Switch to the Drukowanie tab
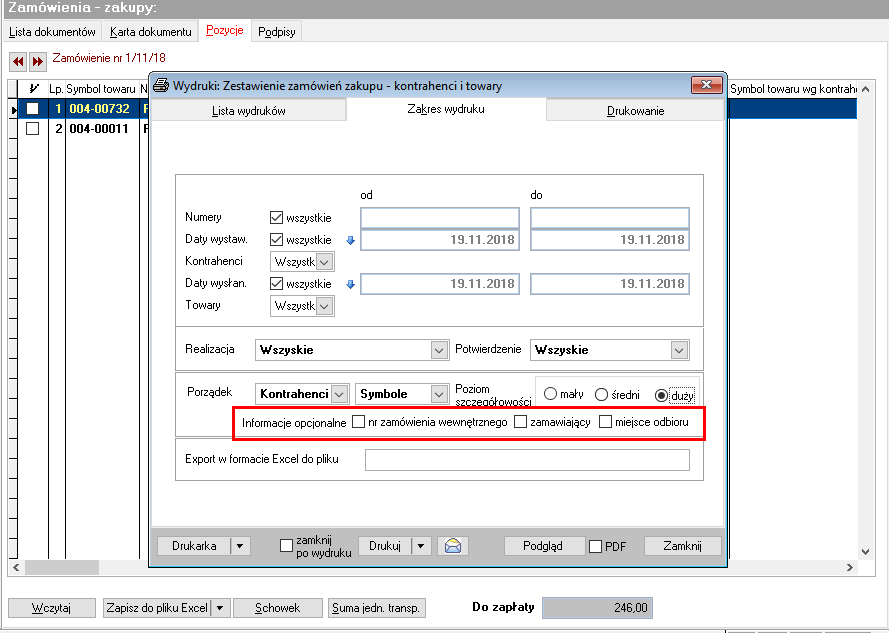The width and height of the screenshot is (889, 633). [x=635, y=111]
